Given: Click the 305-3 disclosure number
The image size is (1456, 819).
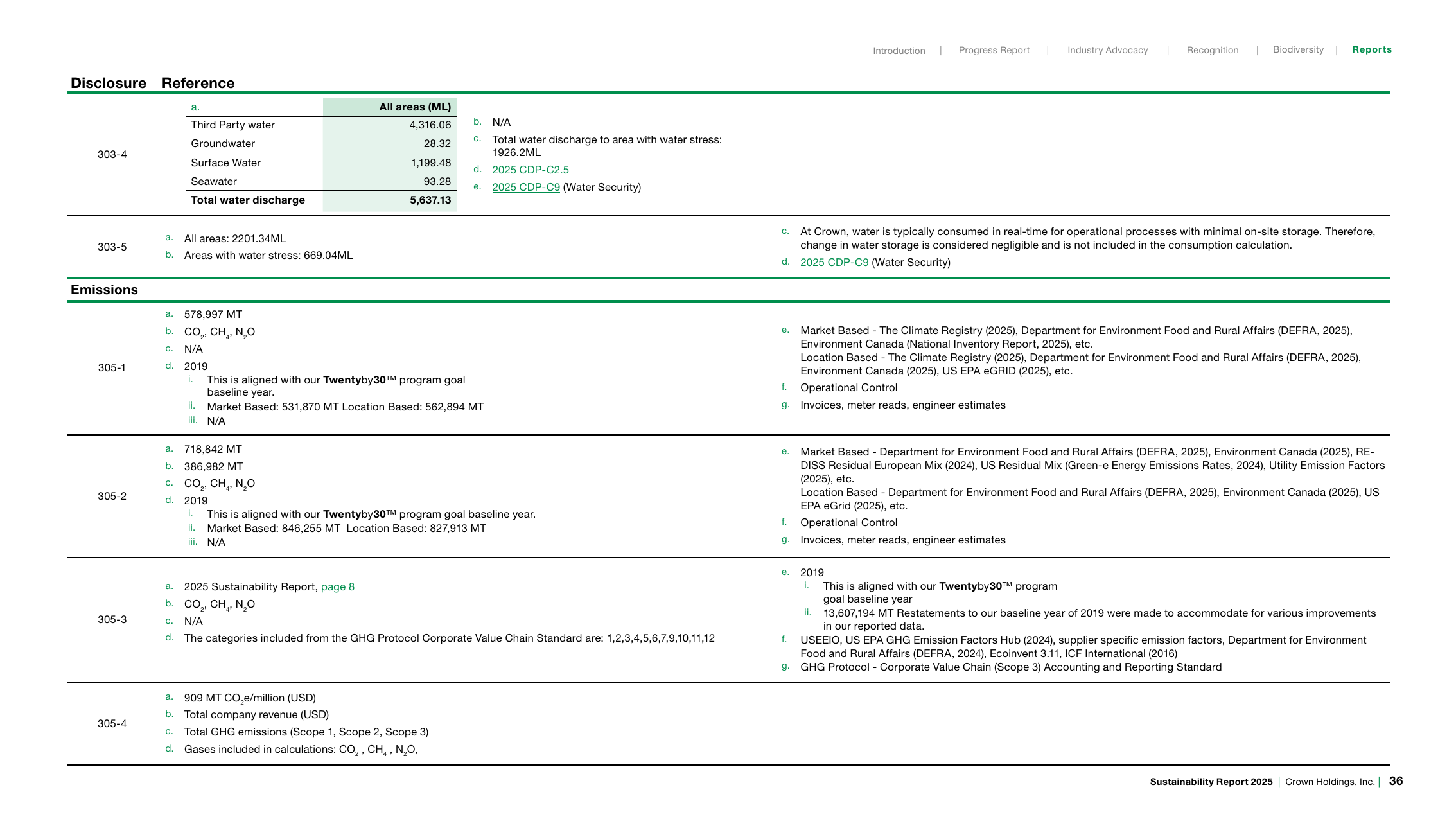Looking at the screenshot, I should click(112, 619).
